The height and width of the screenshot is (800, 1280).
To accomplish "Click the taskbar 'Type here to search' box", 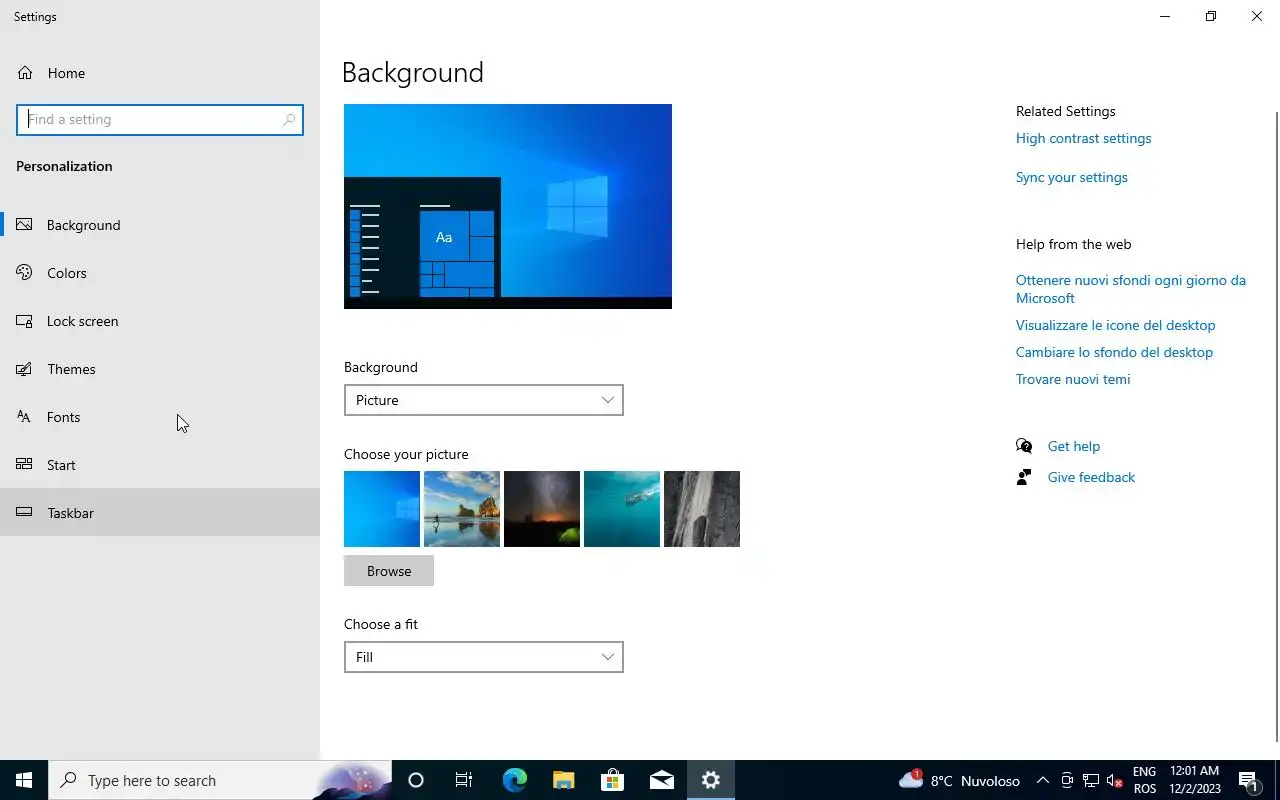I will tap(220, 780).
